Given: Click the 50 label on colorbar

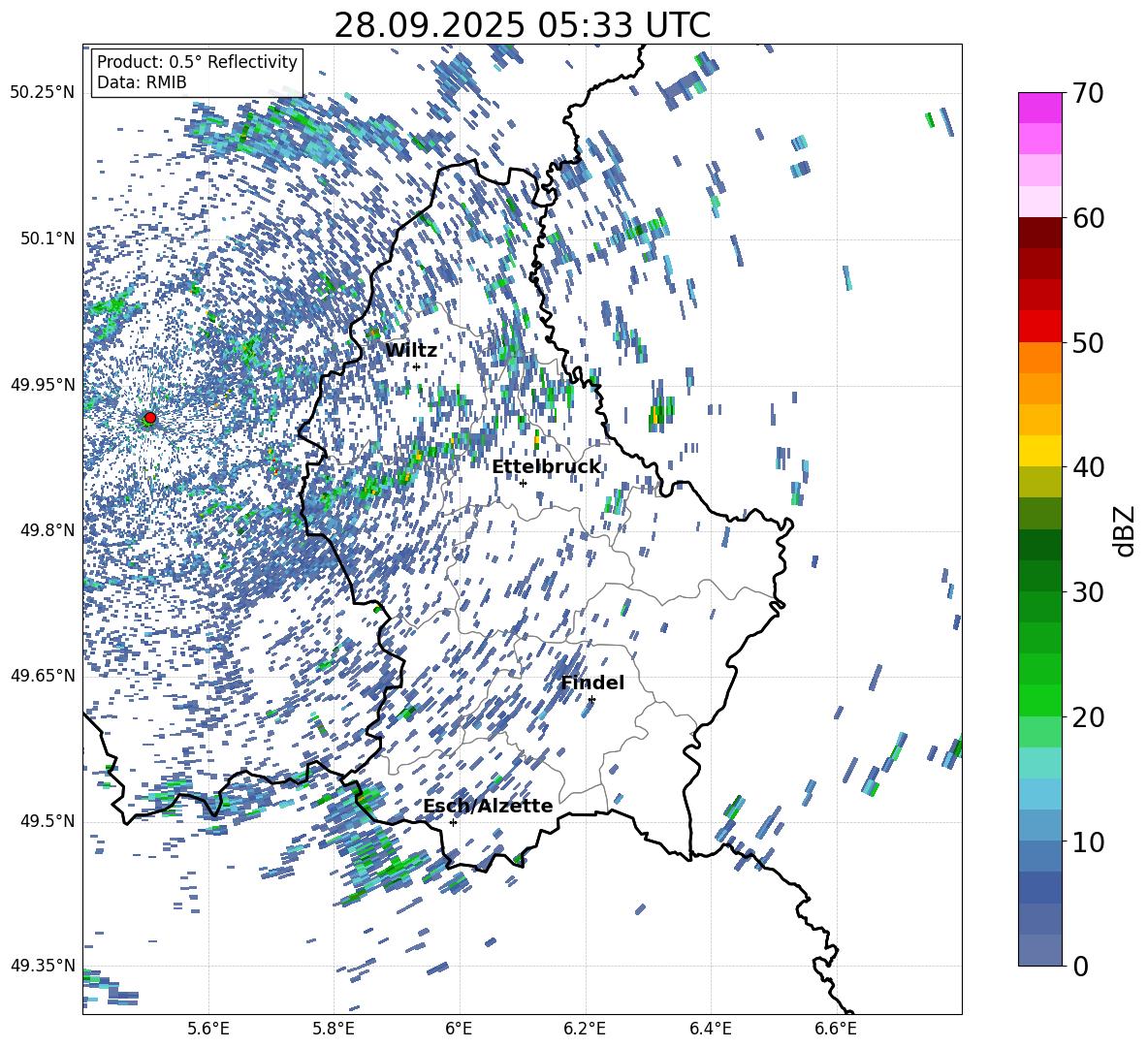Looking at the screenshot, I should click(1088, 343).
